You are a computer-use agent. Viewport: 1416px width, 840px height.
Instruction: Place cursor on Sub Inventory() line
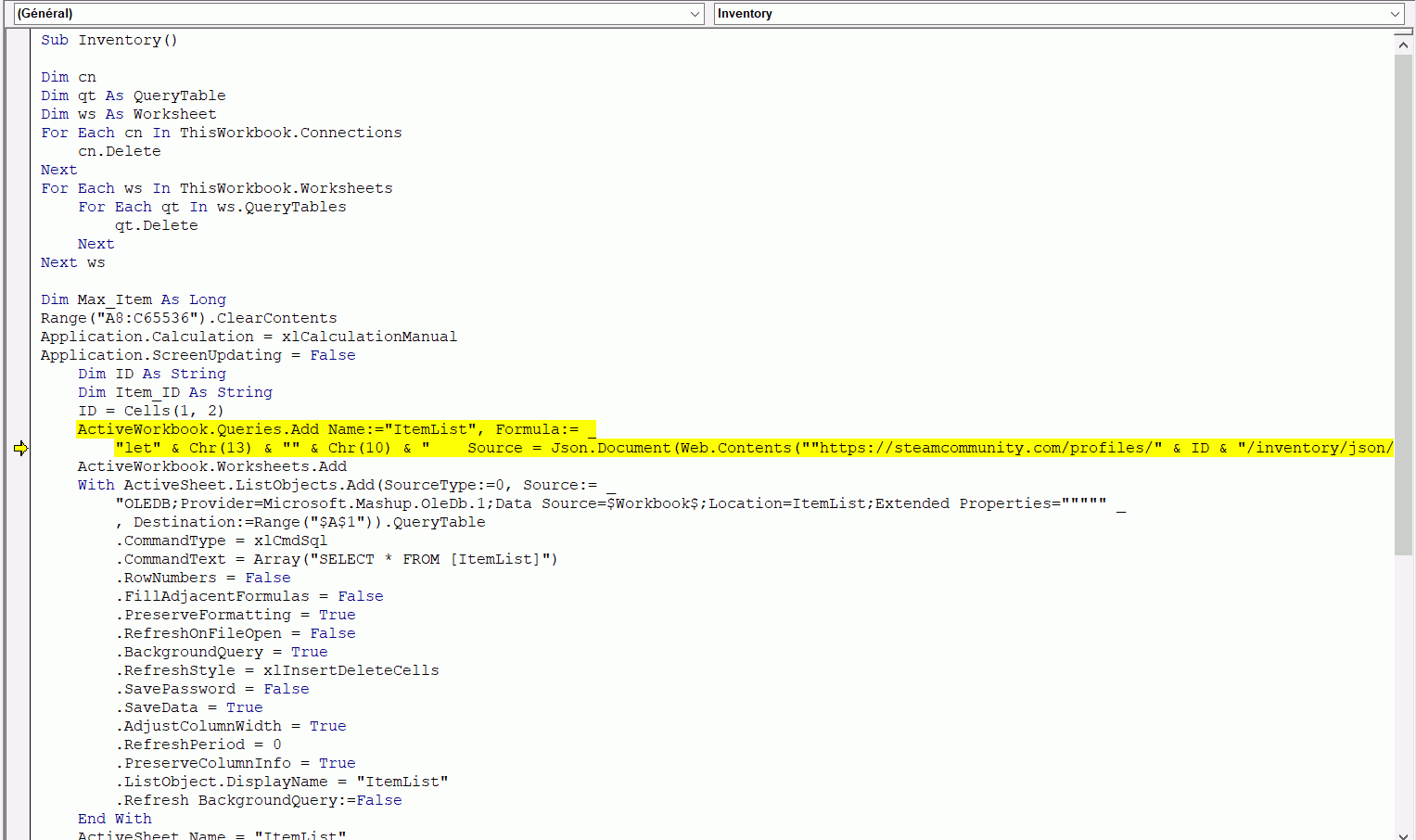tap(108, 41)
